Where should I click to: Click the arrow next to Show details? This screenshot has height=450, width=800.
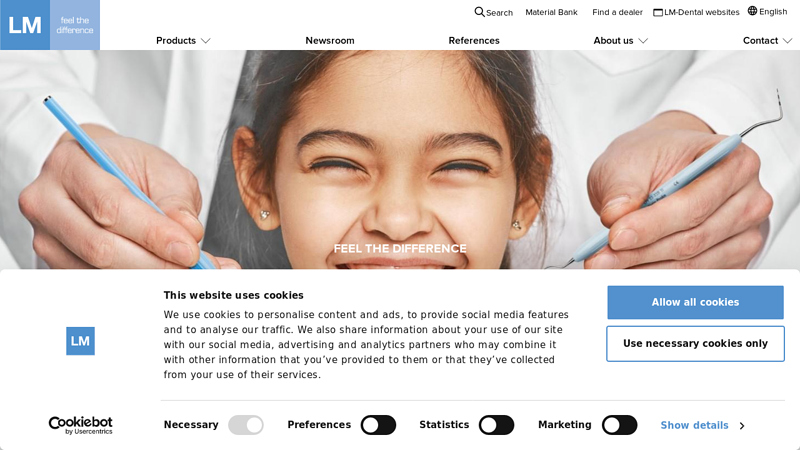(x=742, y=426)
